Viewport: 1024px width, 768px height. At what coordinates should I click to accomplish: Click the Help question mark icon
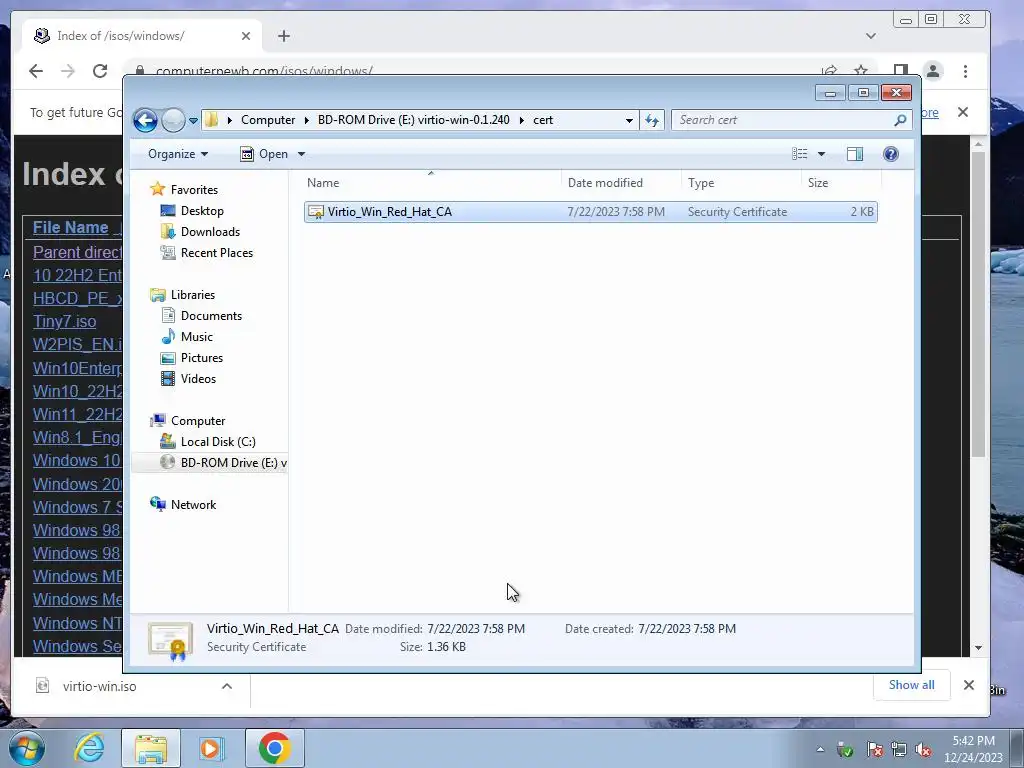890,154
